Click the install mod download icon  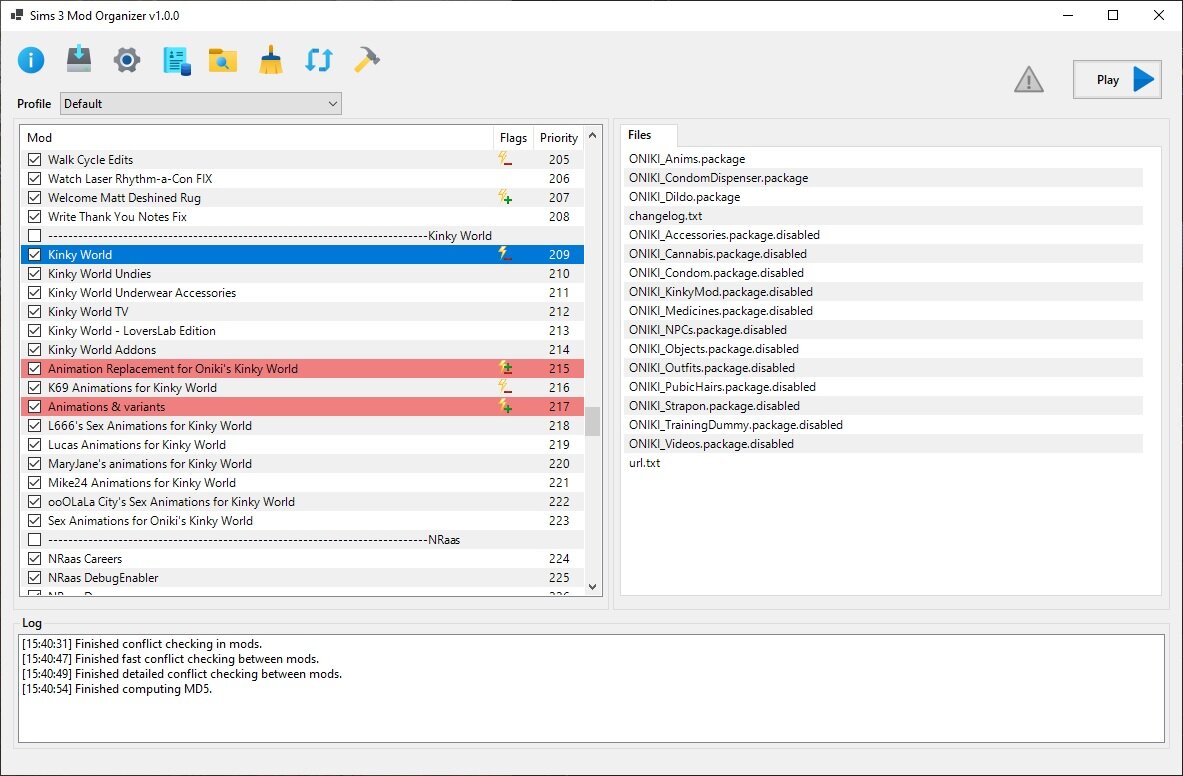[78, 60]
